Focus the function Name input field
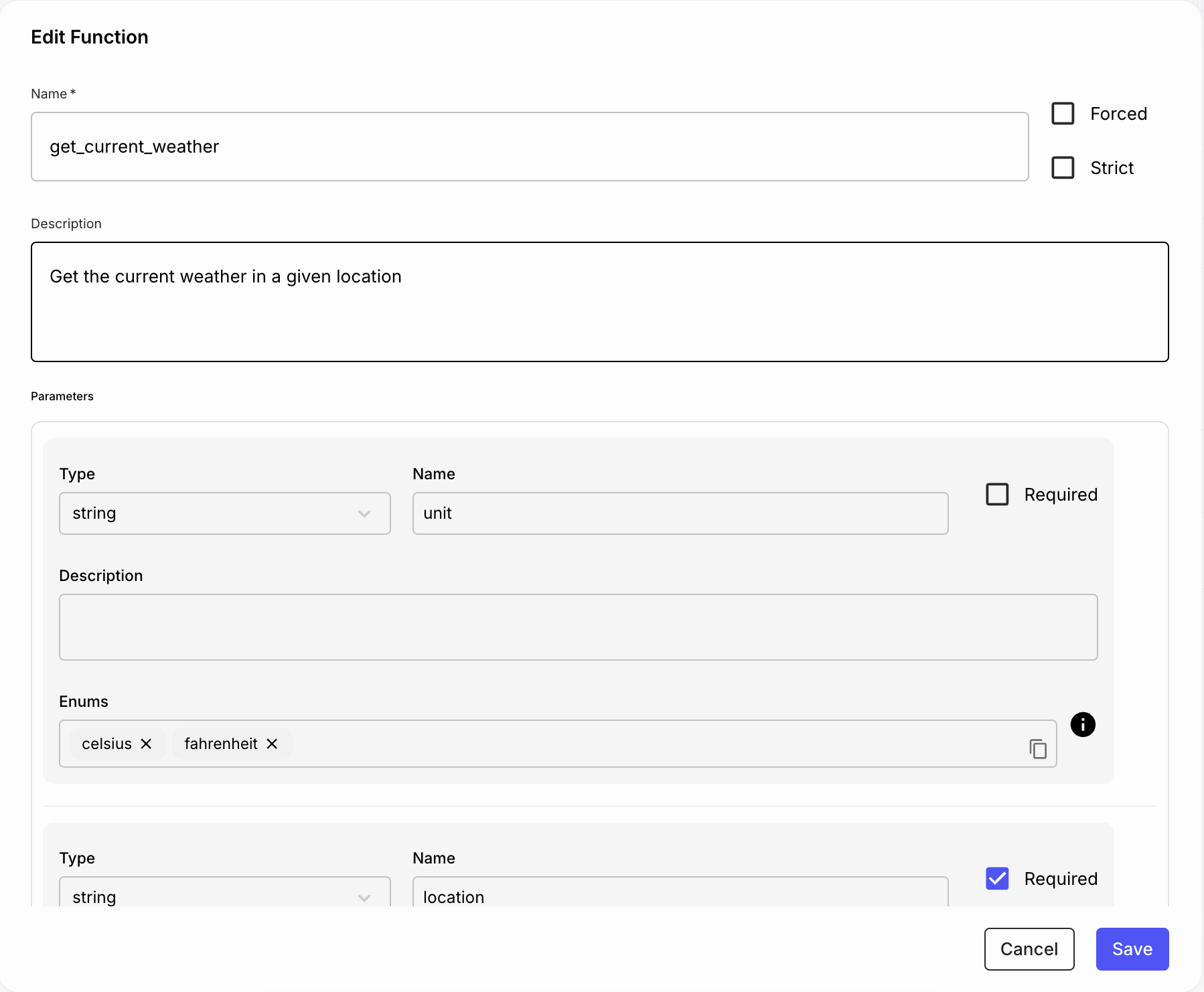Screen dimensions: 1204x992 (529, 147)
